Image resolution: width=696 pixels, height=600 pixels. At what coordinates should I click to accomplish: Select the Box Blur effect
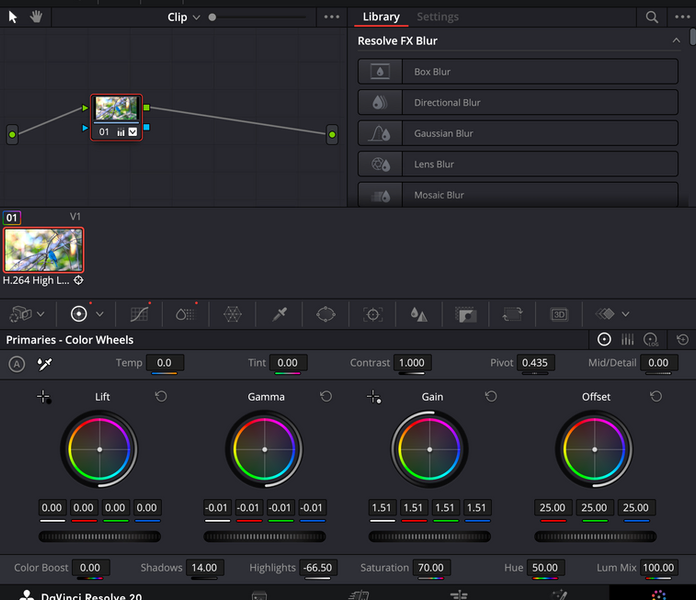tap(518, 71)
